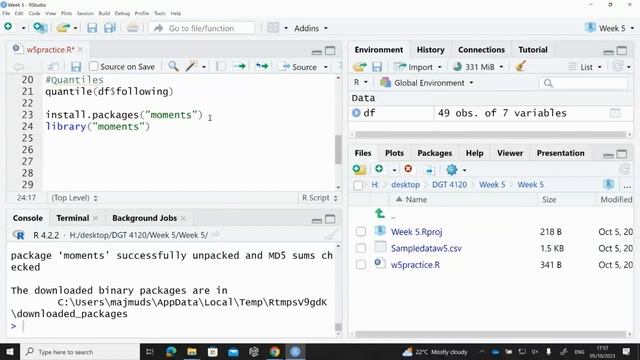This screenshot has width=640, height=360.
Task: Switch to the Plots tab
Action: coord(394,153)
